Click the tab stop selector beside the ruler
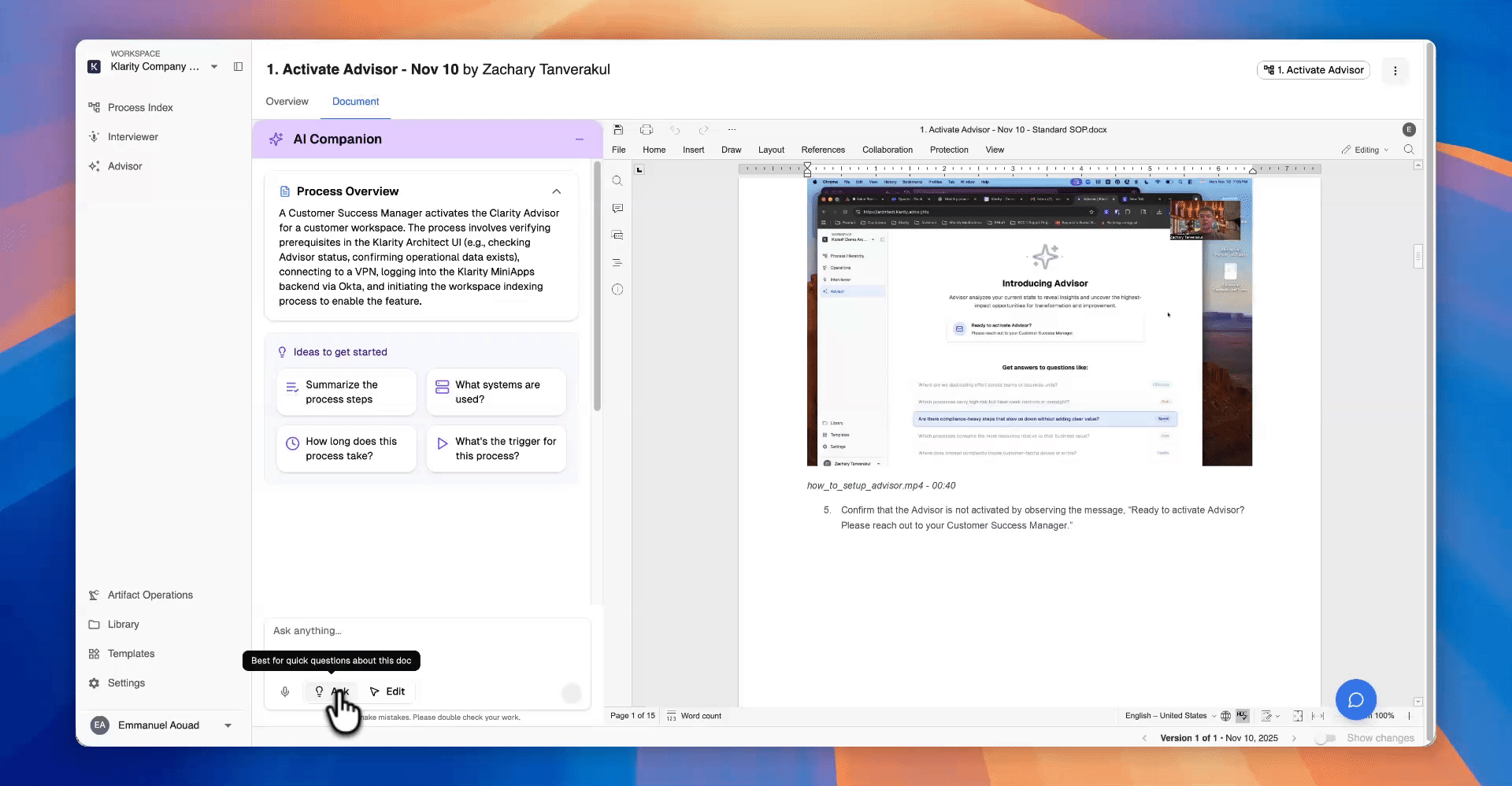 click(639, 169)
